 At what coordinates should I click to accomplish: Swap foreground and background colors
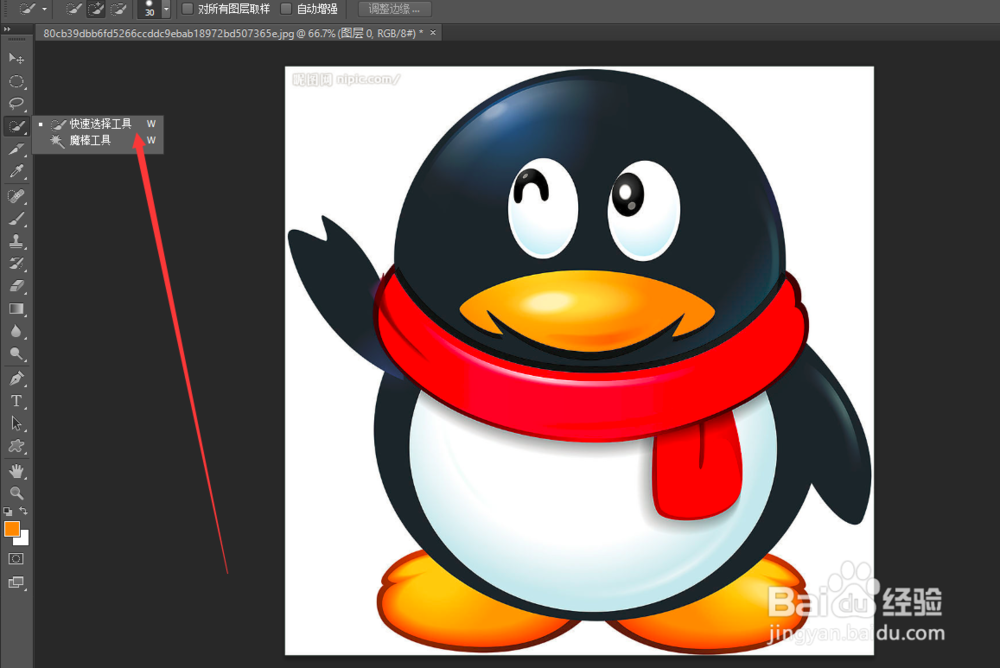(x=24, y=511)
